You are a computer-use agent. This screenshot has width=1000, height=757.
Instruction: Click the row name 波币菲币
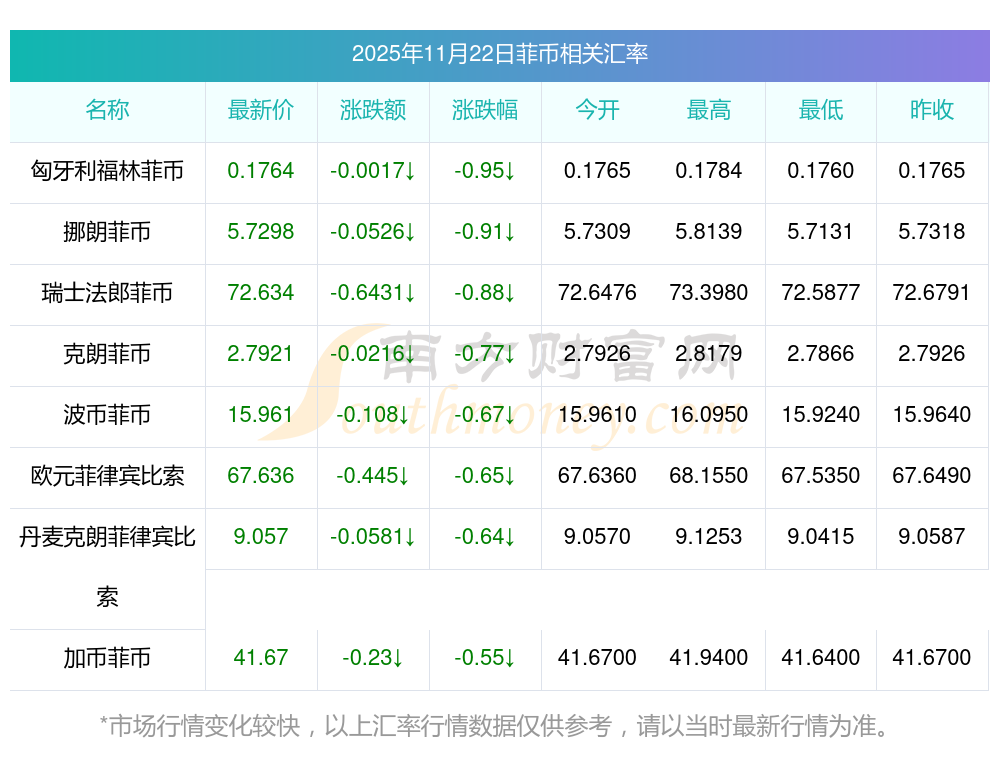coord(107,415)
